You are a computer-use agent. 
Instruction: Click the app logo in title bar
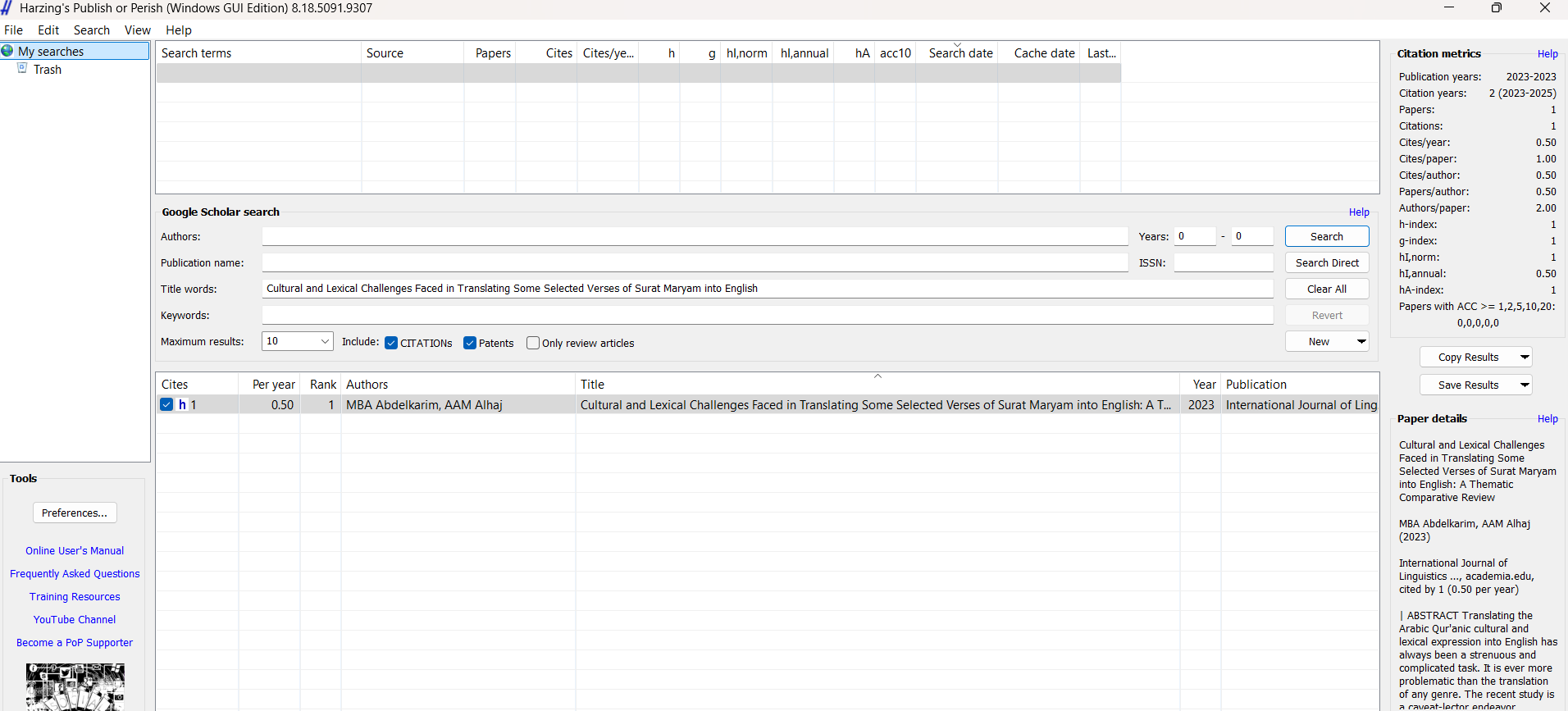(x=7, y=8)
